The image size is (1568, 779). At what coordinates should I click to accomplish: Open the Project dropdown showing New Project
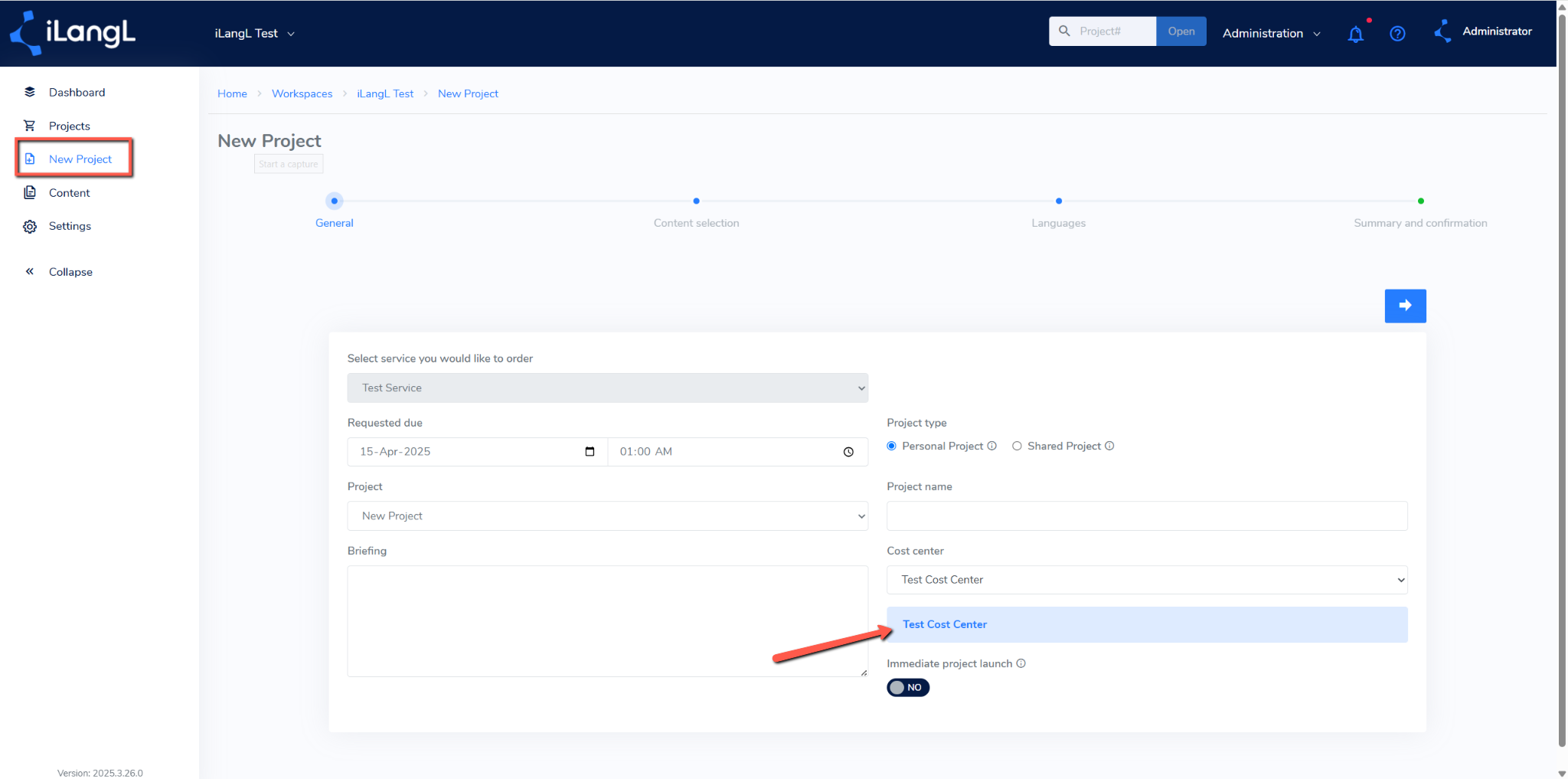[x=607, y=516]
